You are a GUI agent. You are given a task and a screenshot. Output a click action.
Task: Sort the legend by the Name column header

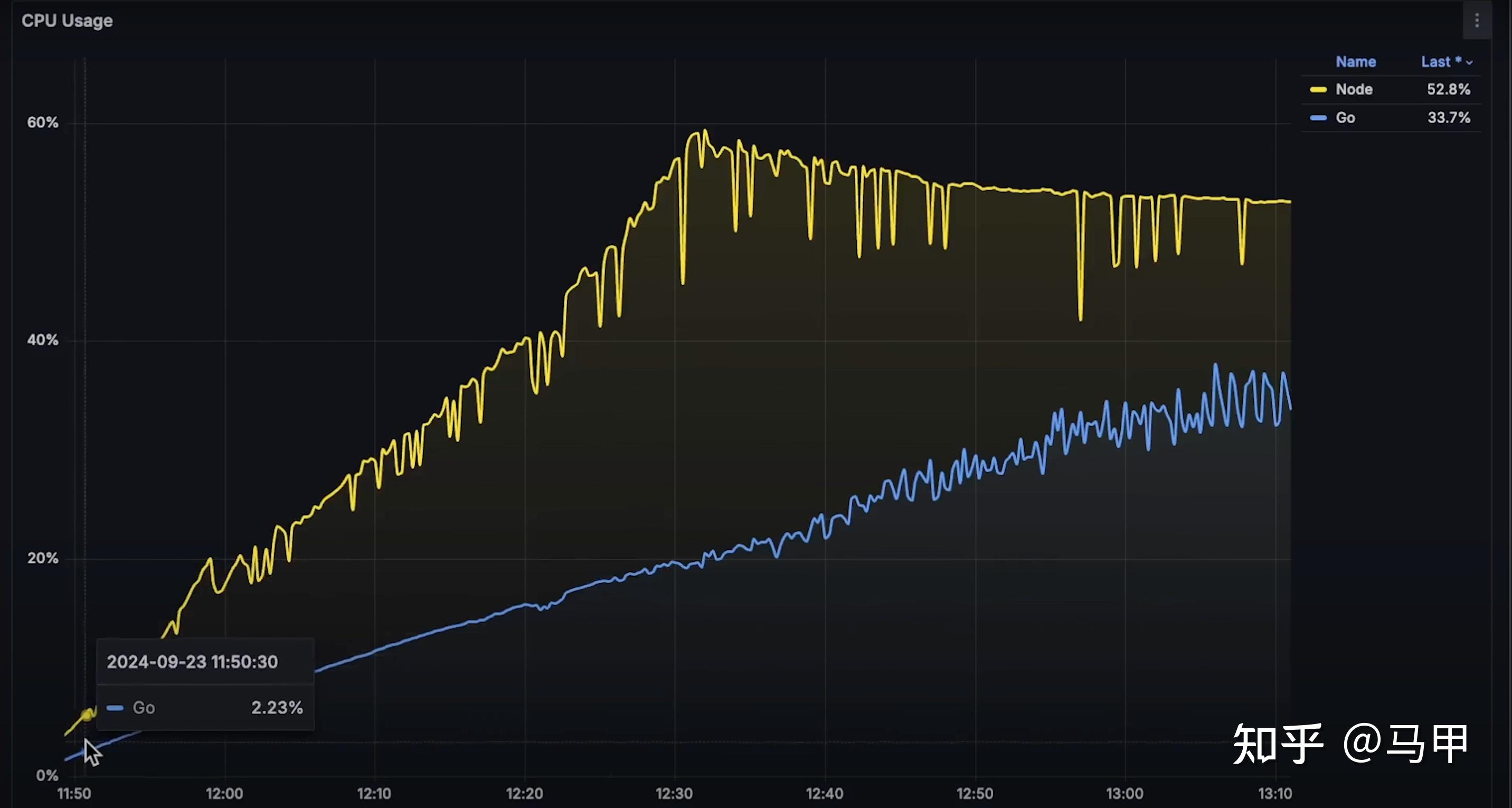[1355, 62]
